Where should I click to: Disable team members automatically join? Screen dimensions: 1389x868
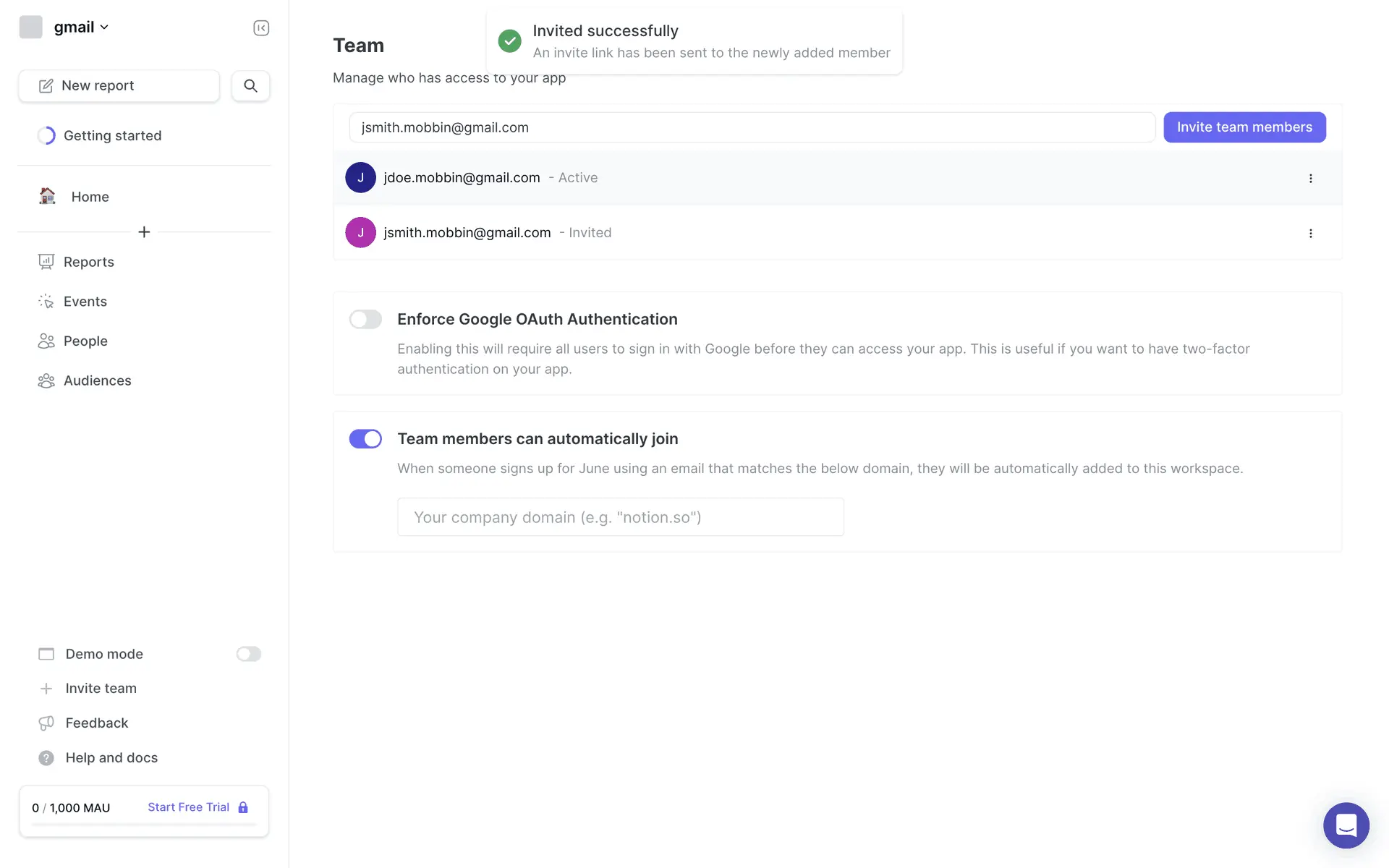[x=365, y=438]
